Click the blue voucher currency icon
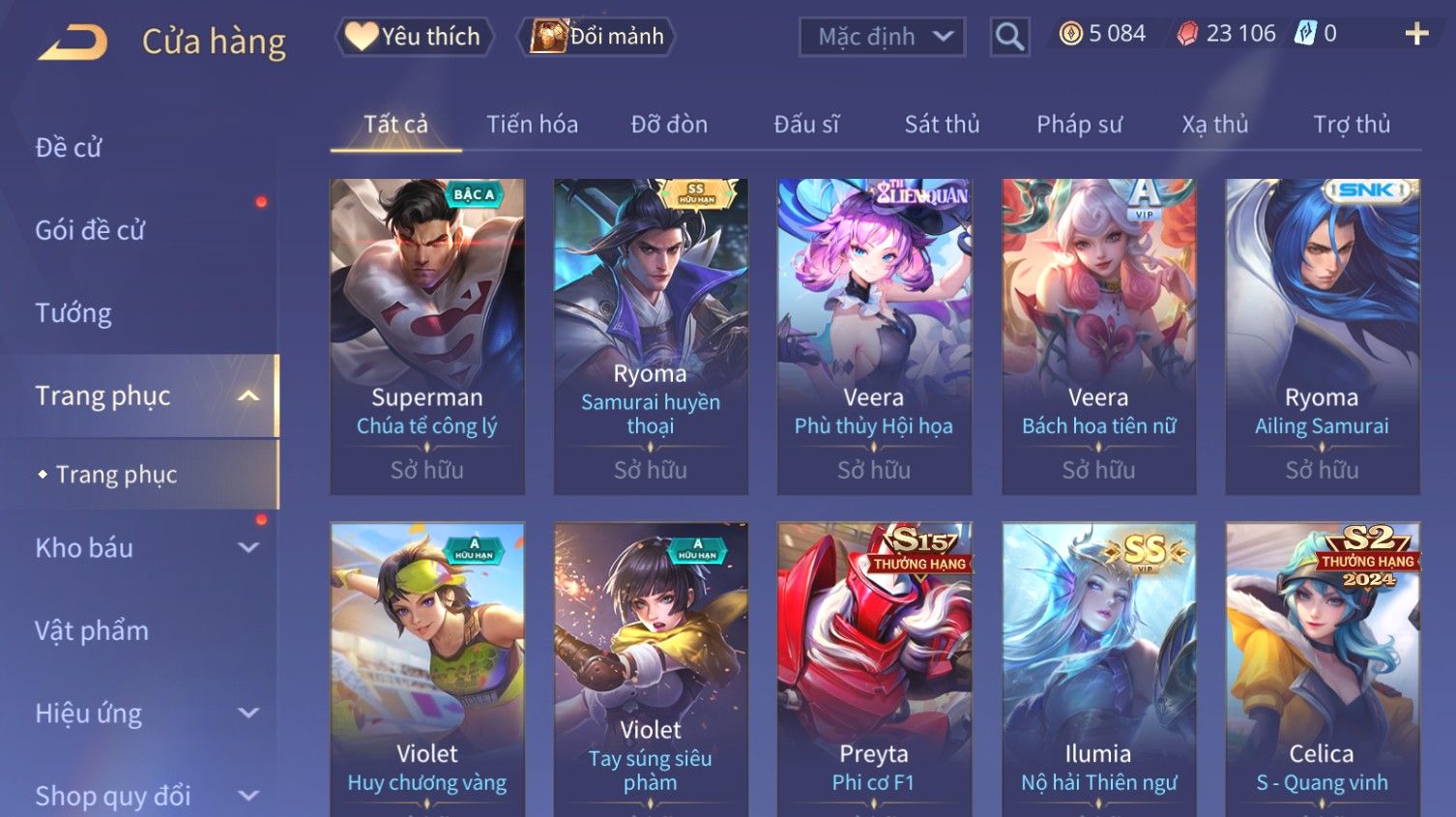Image resolution: width=1456 pixels, height=817 pixels. click(x=1305, y=34)
